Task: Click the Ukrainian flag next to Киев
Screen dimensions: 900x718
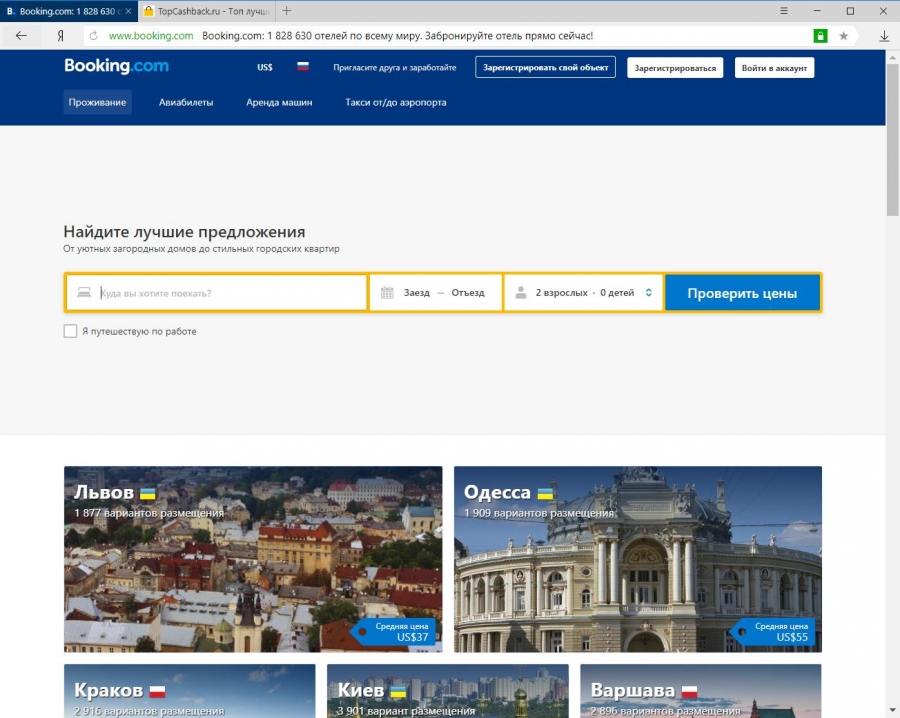Action: 398,691
